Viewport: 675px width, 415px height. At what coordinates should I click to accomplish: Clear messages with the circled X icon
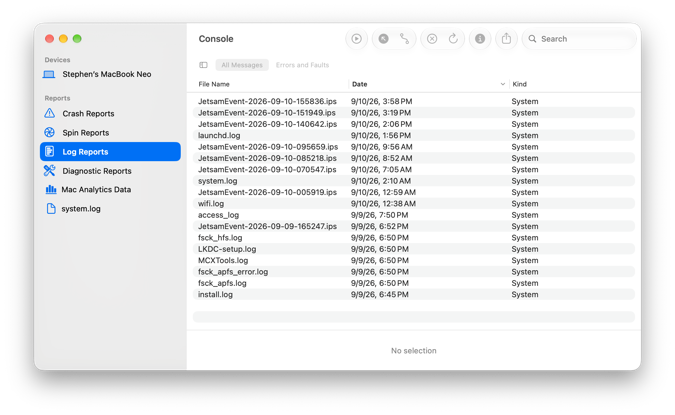432,39
